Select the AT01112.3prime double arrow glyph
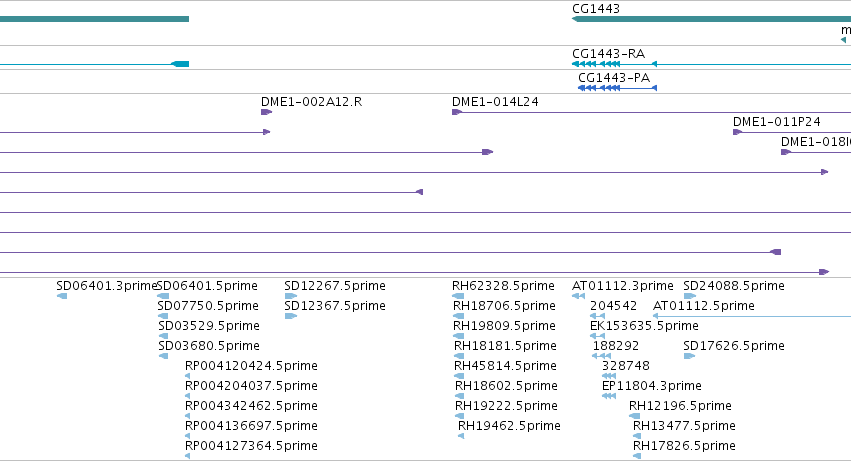This screenshot has height=461, width=851. 578,296
